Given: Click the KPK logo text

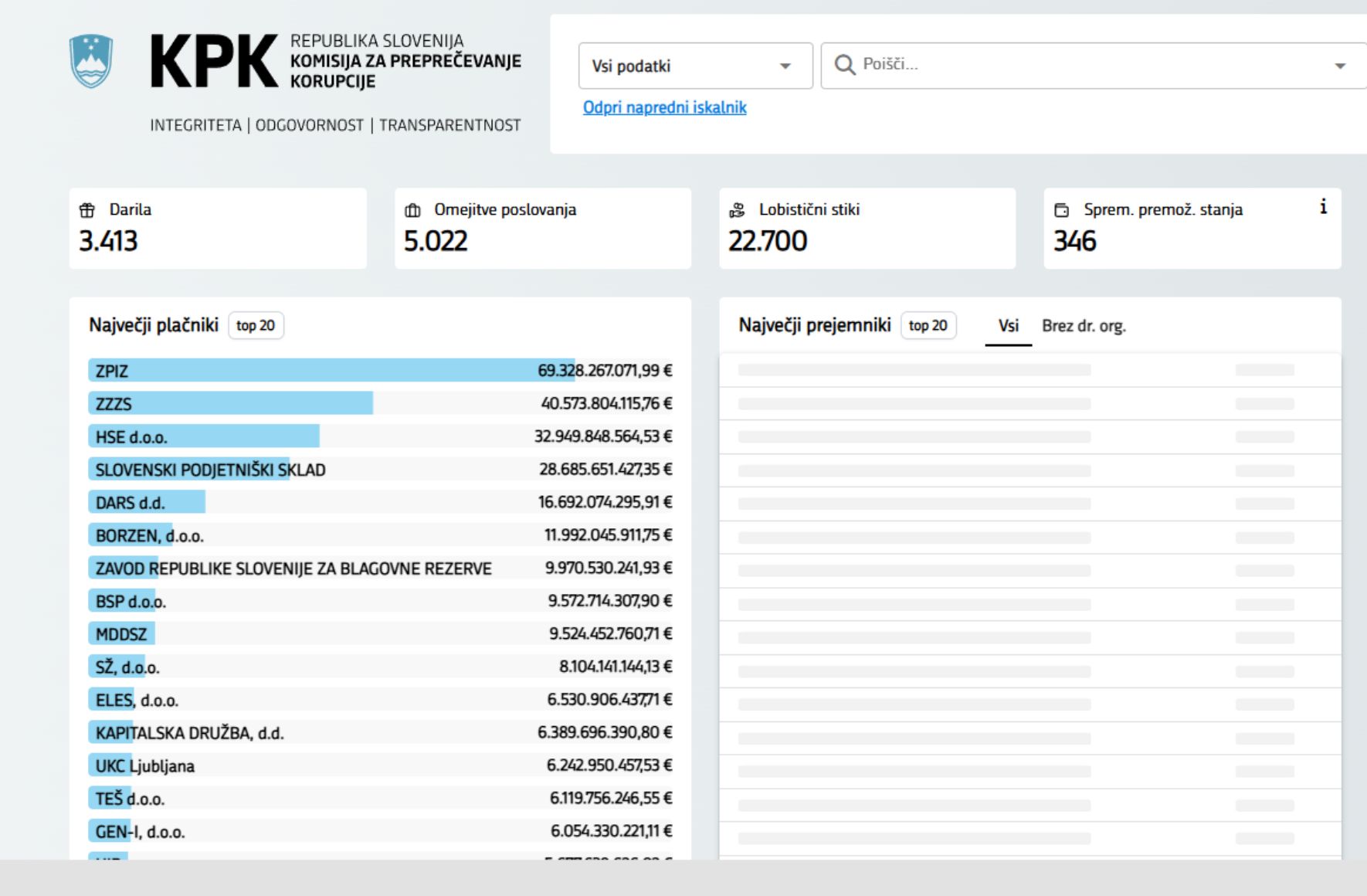Looking at the screenshot, I should 214,62.
